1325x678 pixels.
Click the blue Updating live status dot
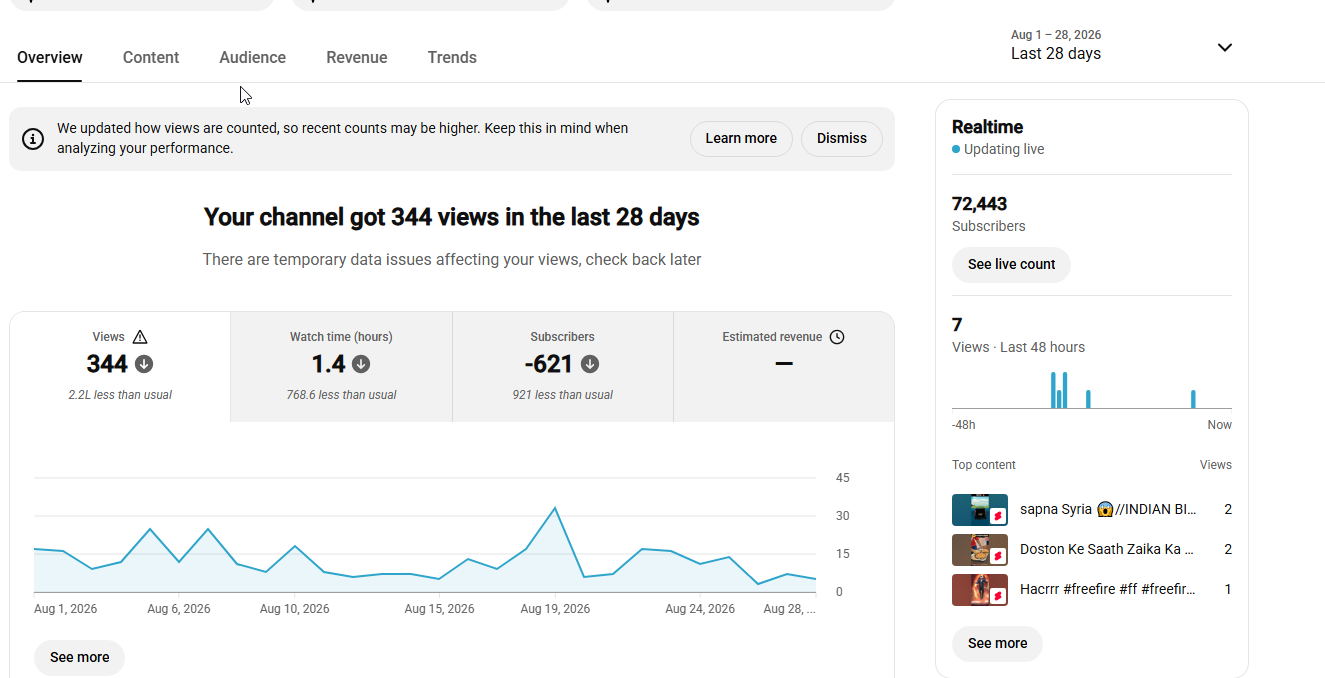pyautogui.click(x=956, y=149)
